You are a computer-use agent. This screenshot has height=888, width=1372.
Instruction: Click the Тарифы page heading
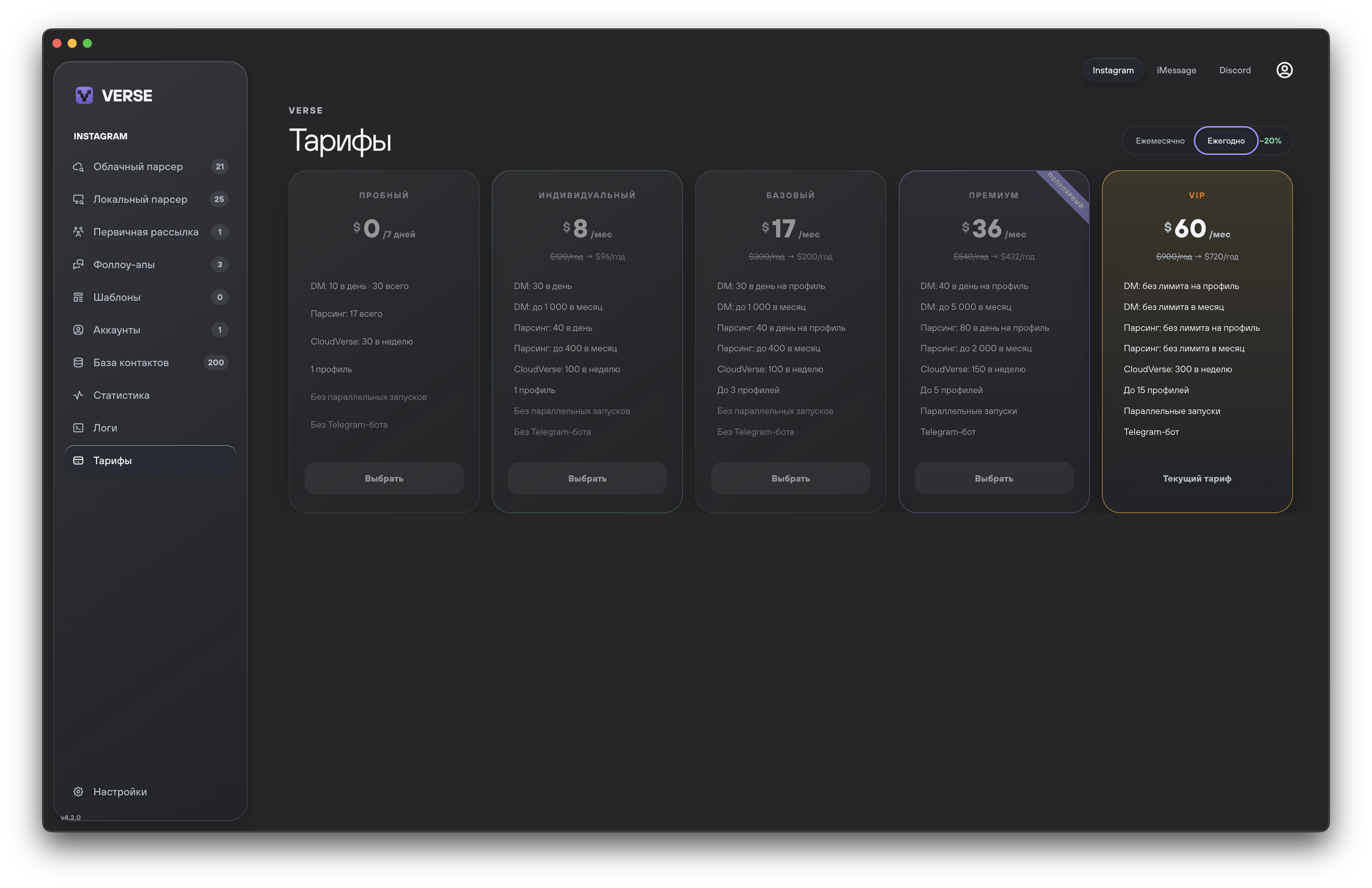click(x=340, y=141)
